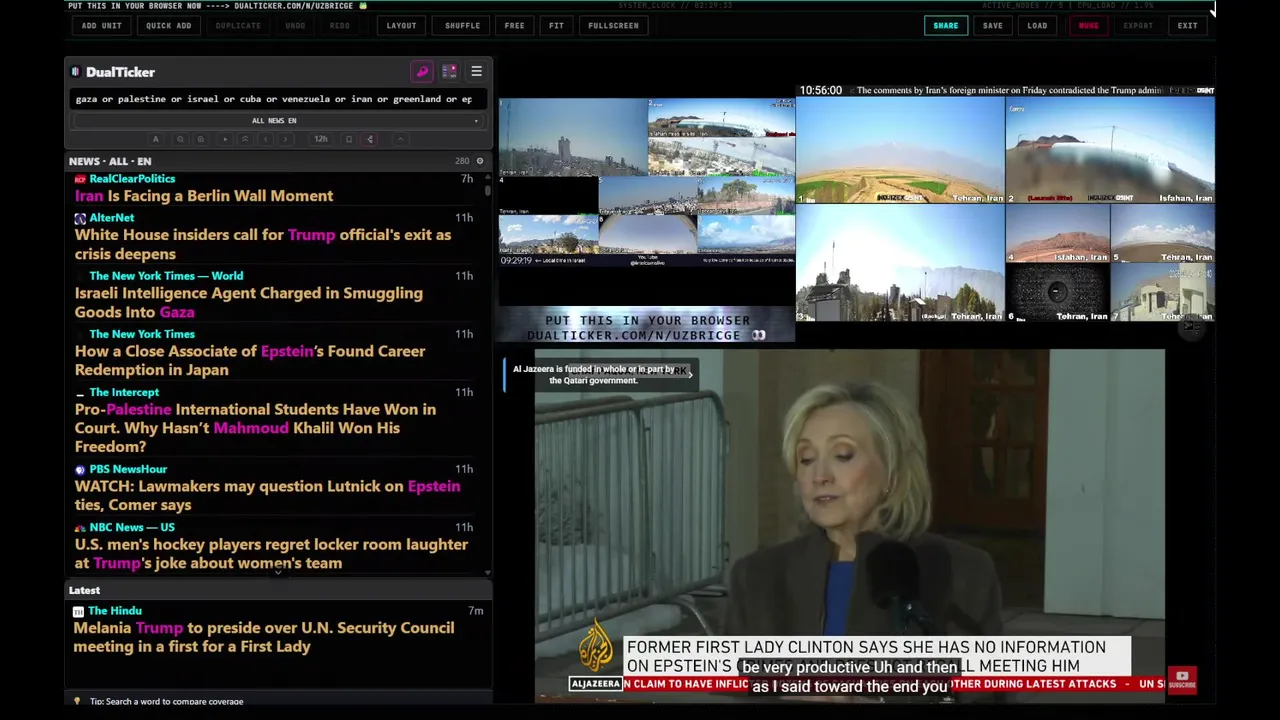Viewport: 1280px width, 720px height.
Task: Open the multi-camera webcam grid video
Action: (x=647, y=184)
